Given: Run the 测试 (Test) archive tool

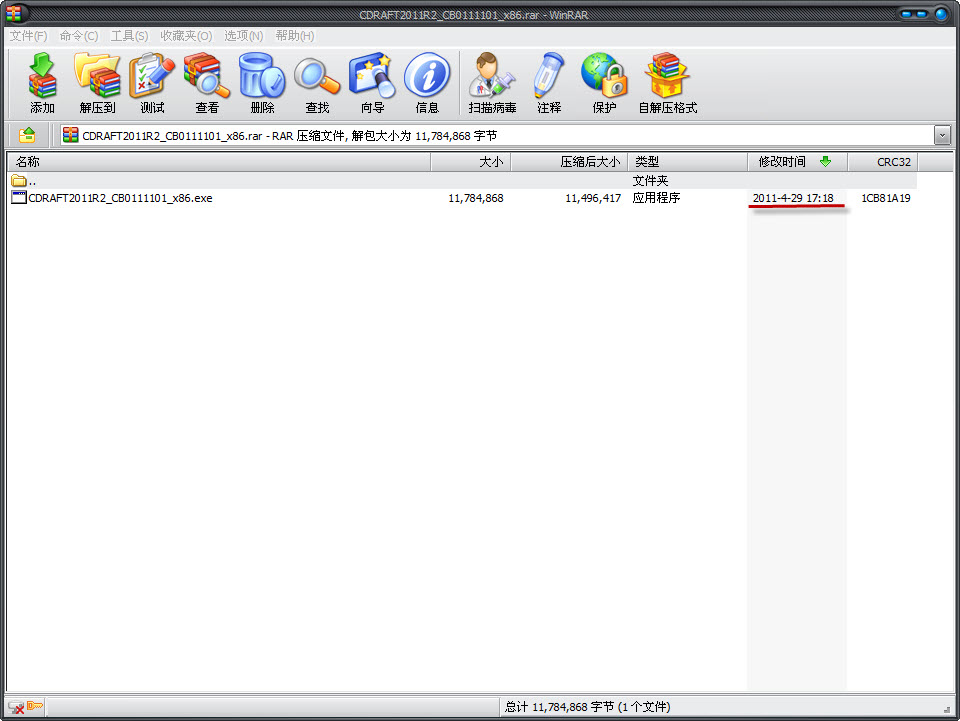Looking at the screenshot, I should 152,82.
